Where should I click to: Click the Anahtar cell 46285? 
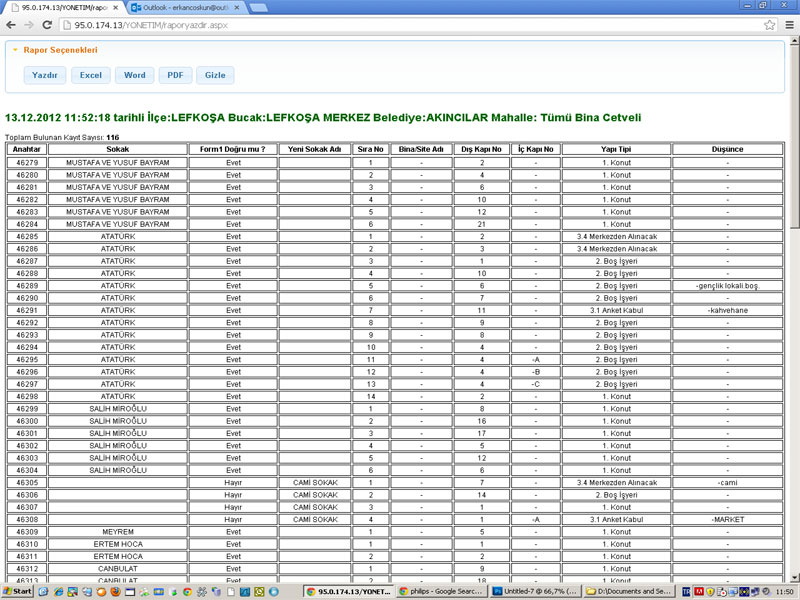point(27,237)
